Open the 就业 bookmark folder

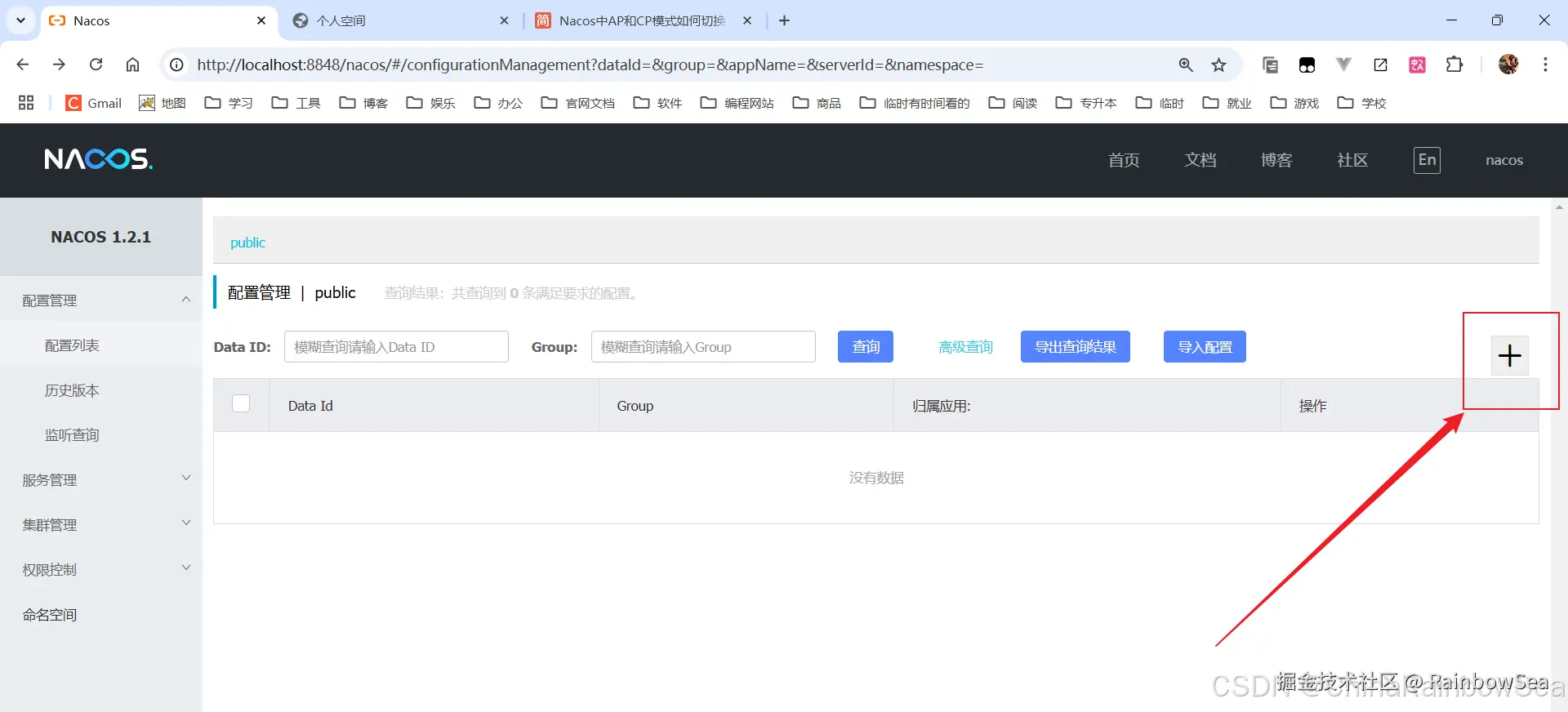[1227, 103]
